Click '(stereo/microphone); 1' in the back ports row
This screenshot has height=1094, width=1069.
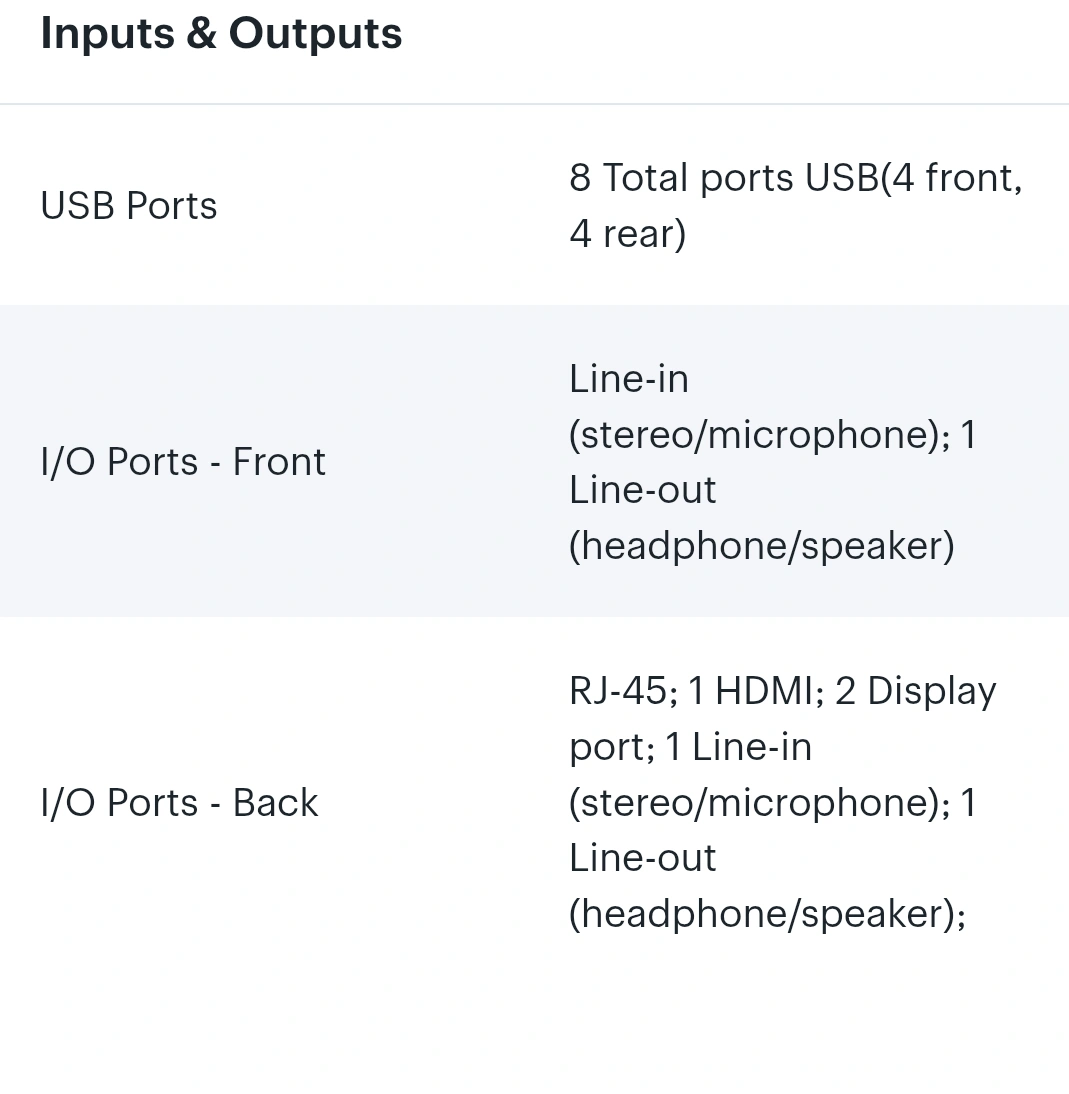pos(772,803)
